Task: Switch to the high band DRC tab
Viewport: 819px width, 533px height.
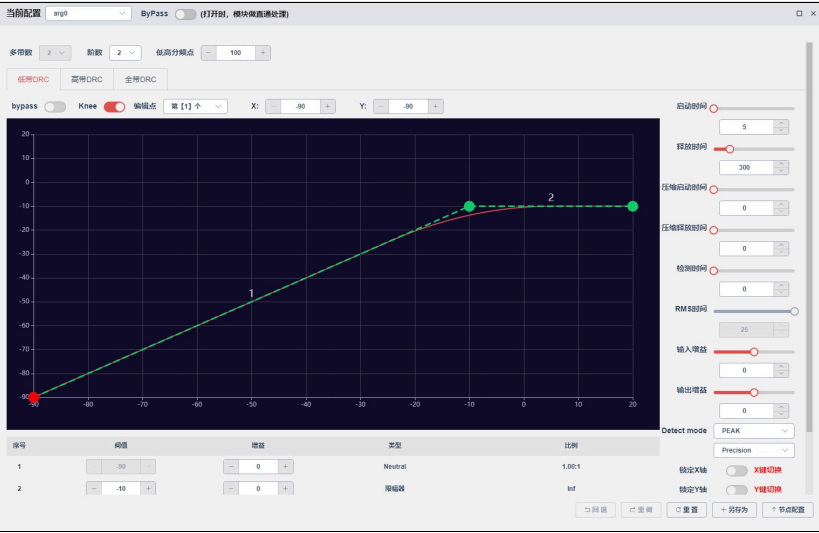Action: point(87,79)
